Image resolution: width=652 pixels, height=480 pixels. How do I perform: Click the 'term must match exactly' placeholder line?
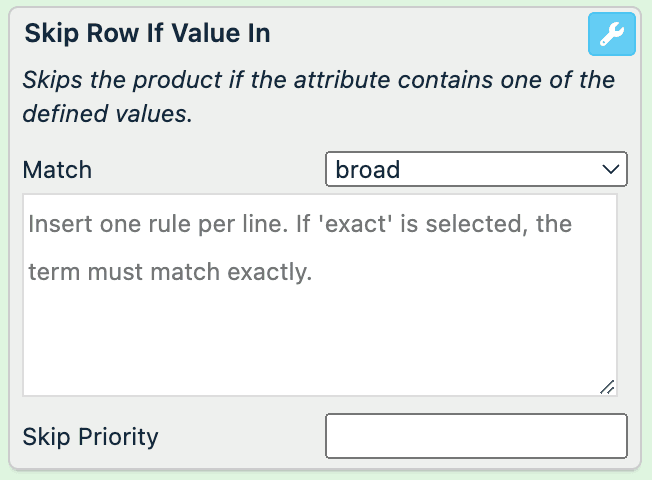point(170,271)
